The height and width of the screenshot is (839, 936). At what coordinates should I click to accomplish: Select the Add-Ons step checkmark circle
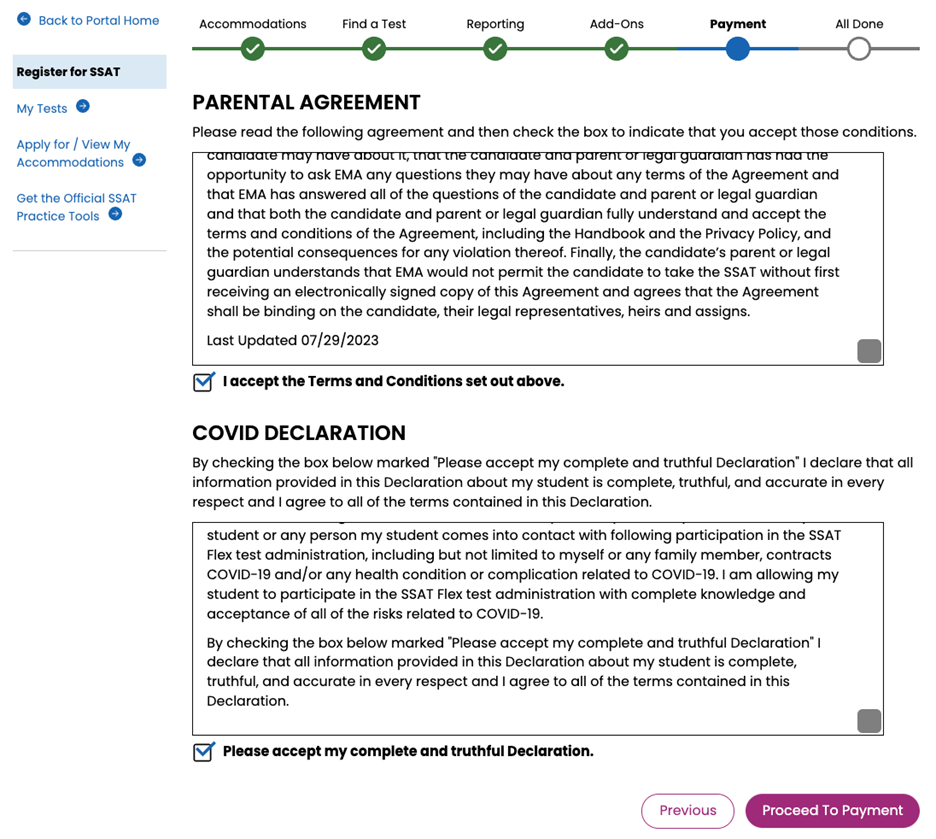(x=617, y=49)
